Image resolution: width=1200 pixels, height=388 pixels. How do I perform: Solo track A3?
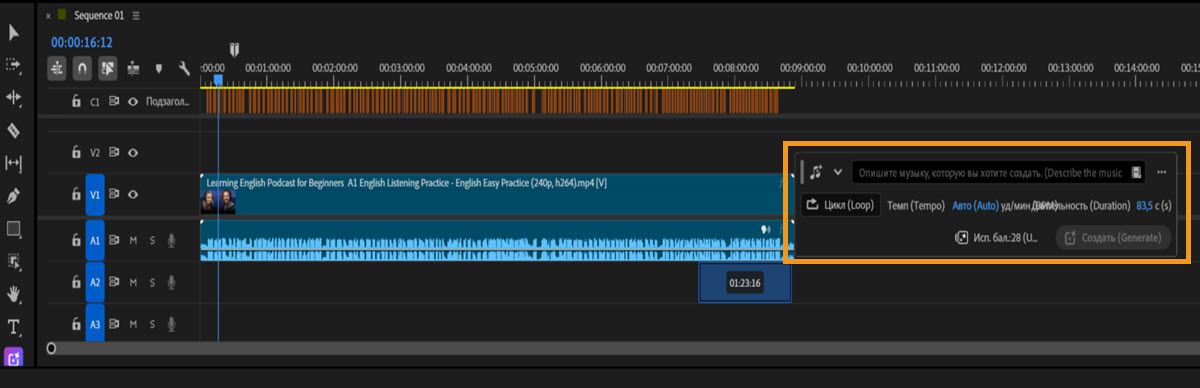[x=152, y=324]
